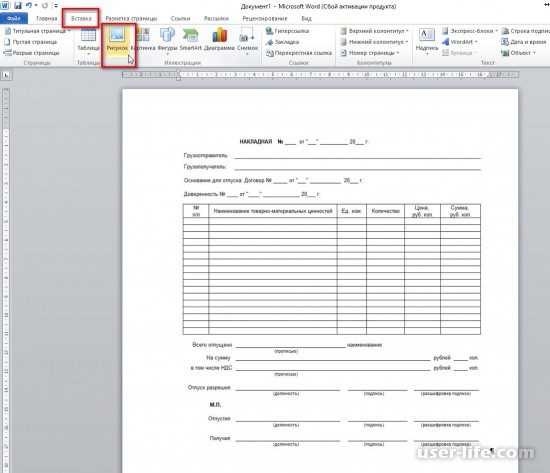Expand the Нижний колонтитул footer dropdown

[375, 42]
